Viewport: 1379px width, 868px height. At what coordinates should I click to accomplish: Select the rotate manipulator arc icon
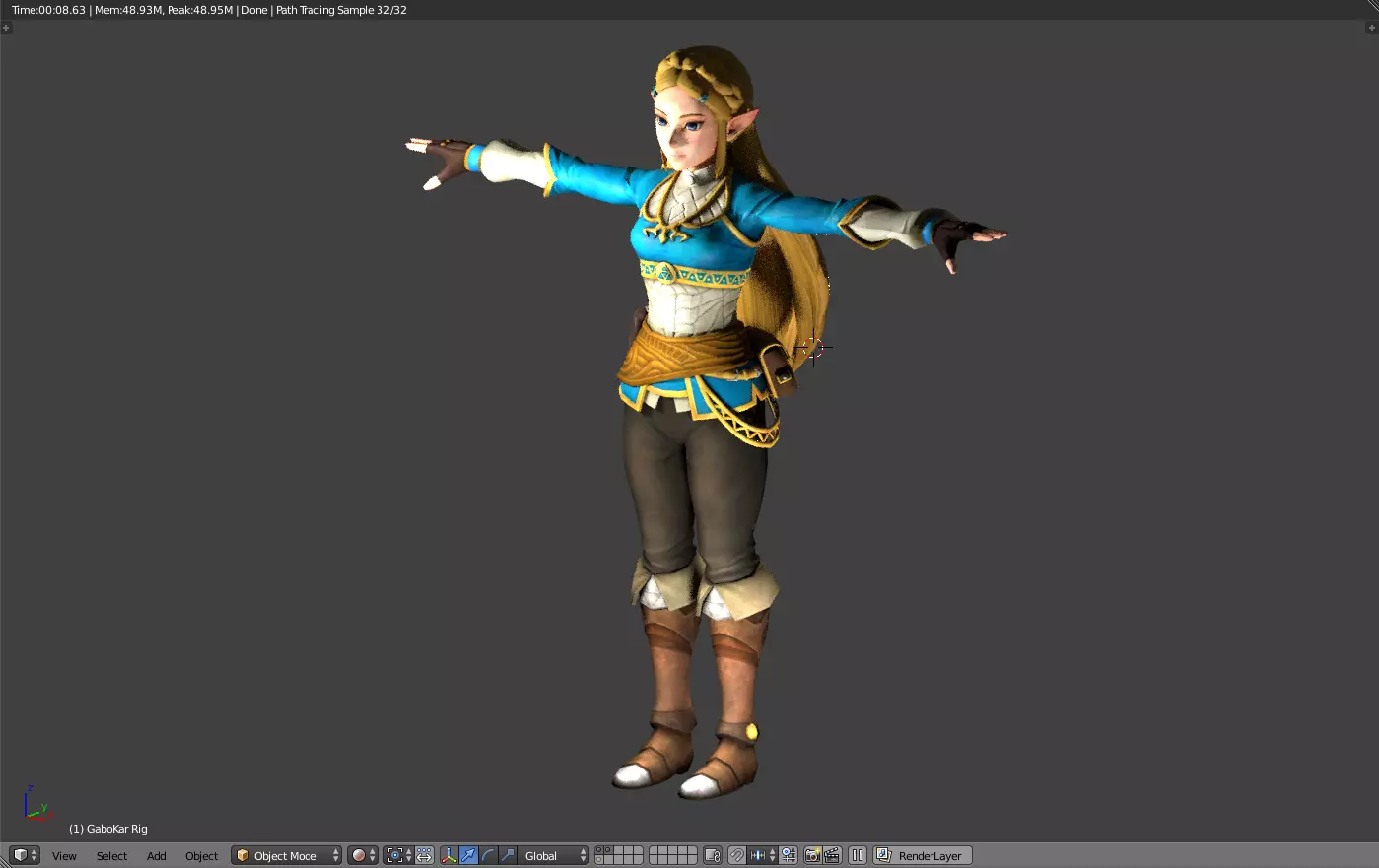(x=488, y=855)
